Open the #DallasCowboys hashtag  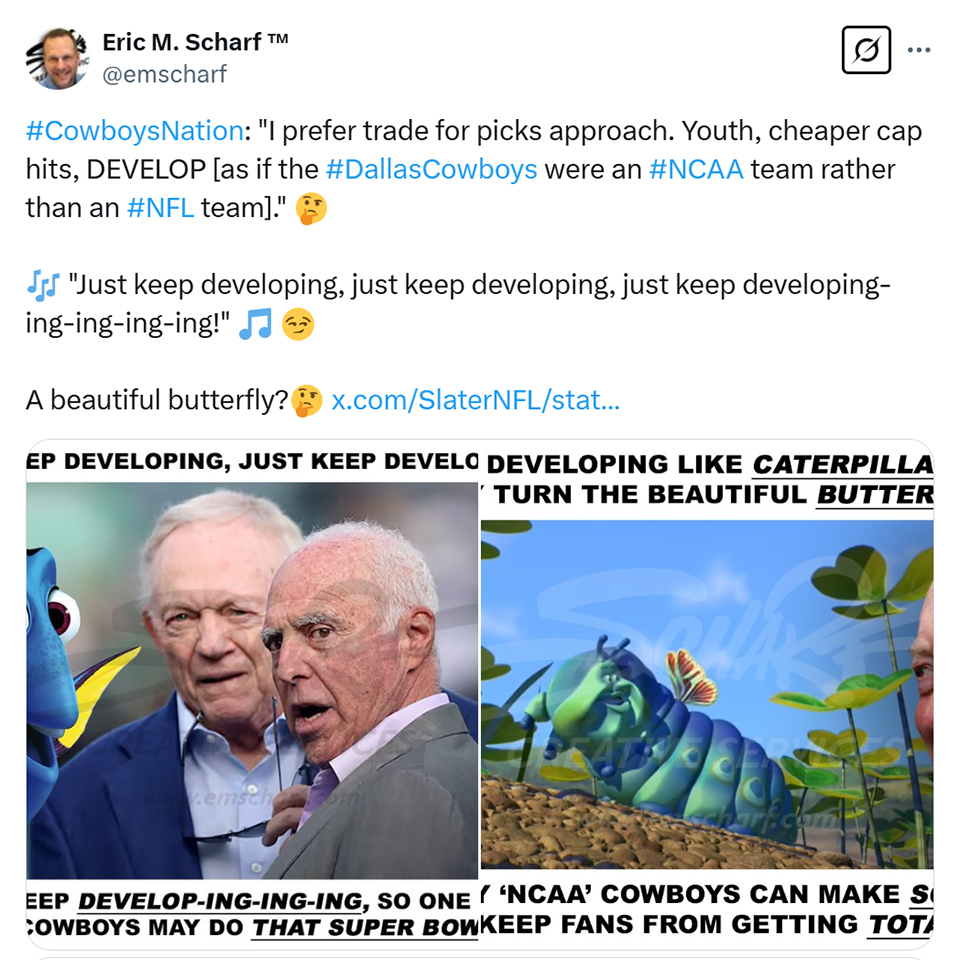click(432, 170)
